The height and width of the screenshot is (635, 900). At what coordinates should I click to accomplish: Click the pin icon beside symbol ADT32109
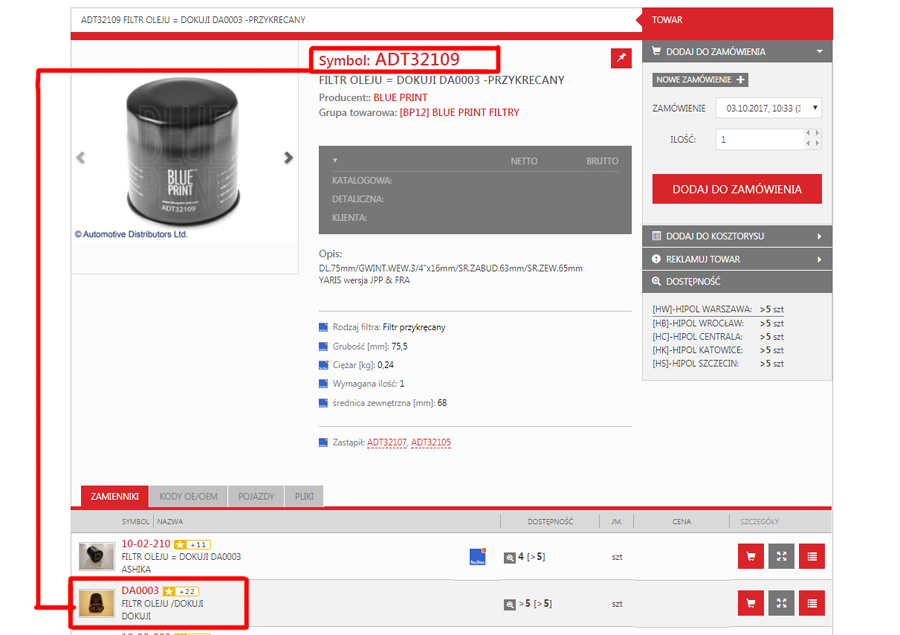[x=621, y=58]
